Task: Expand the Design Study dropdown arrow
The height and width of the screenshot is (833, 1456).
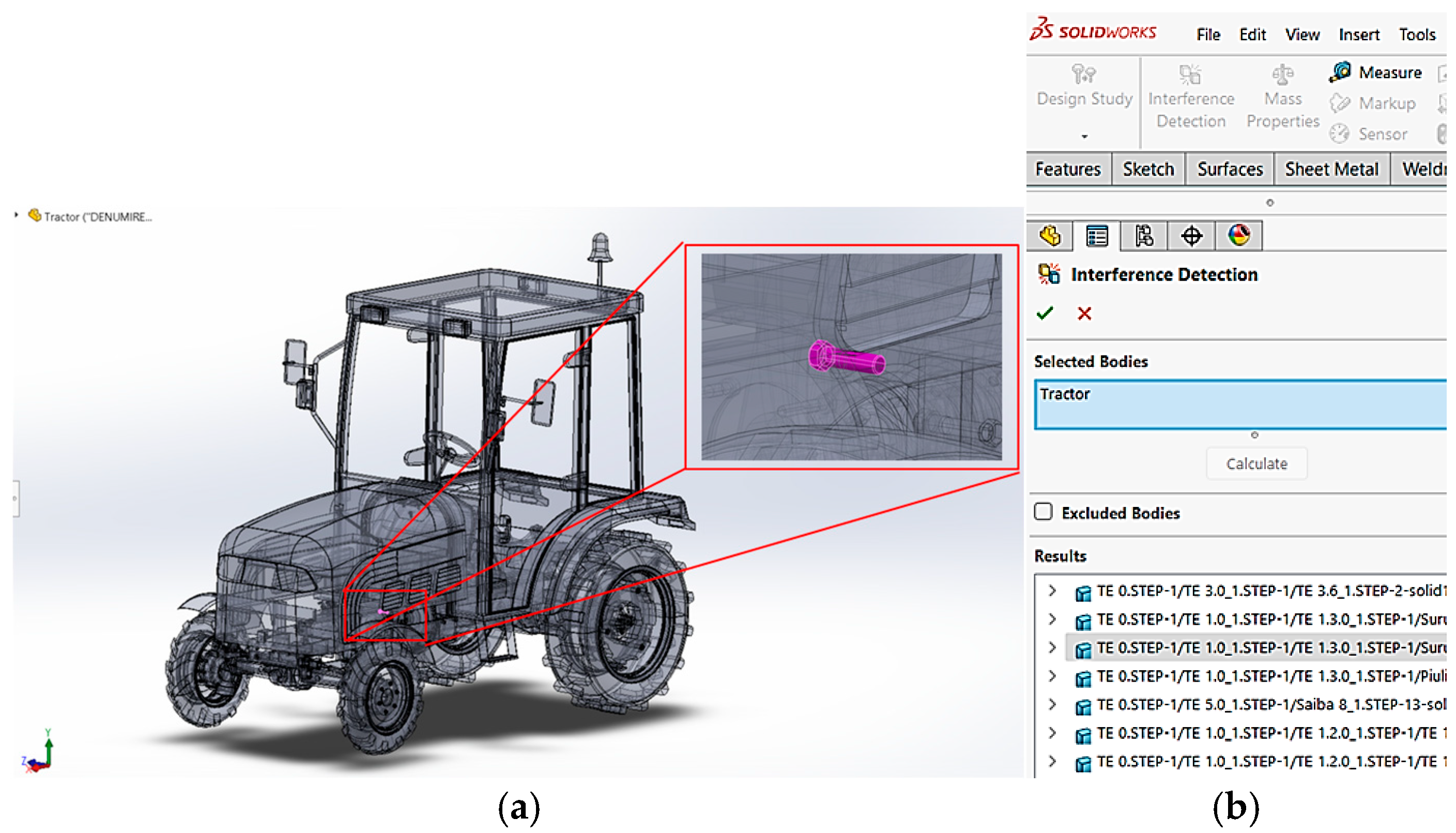Action: (x=1084, y=137)
